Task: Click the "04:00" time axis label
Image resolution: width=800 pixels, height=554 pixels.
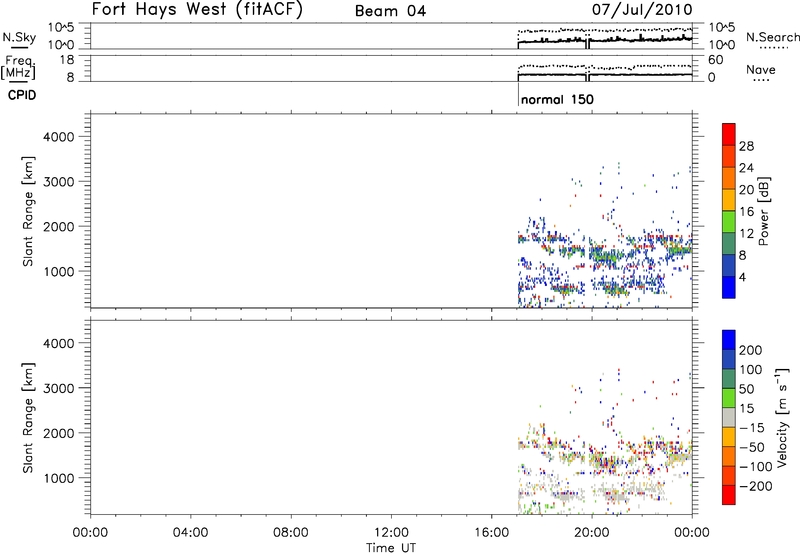Action: [x=190, y=533]
